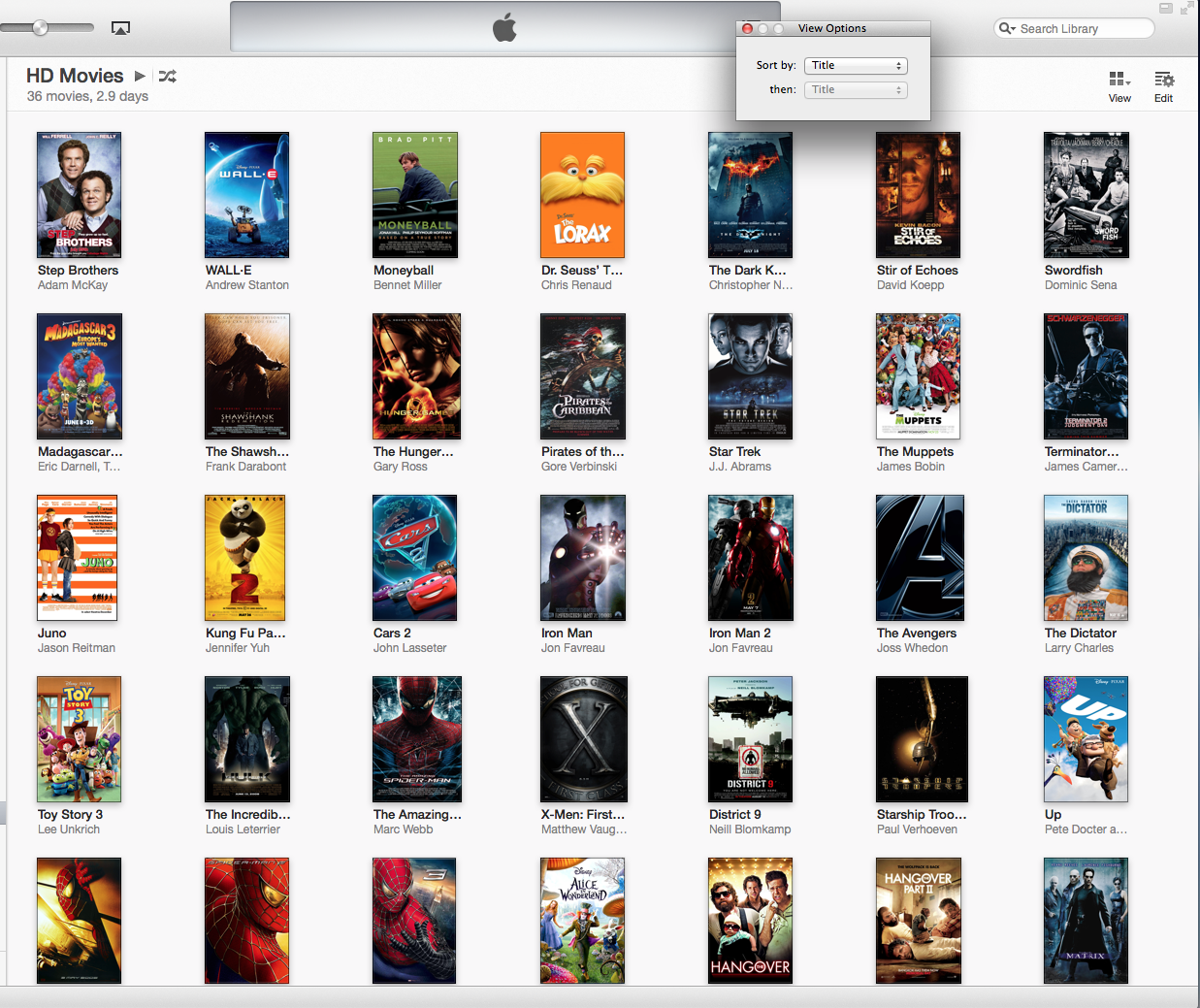Select the Up movie poster
Viewport: 1200px width, 1008px height.
(1086, 739)
